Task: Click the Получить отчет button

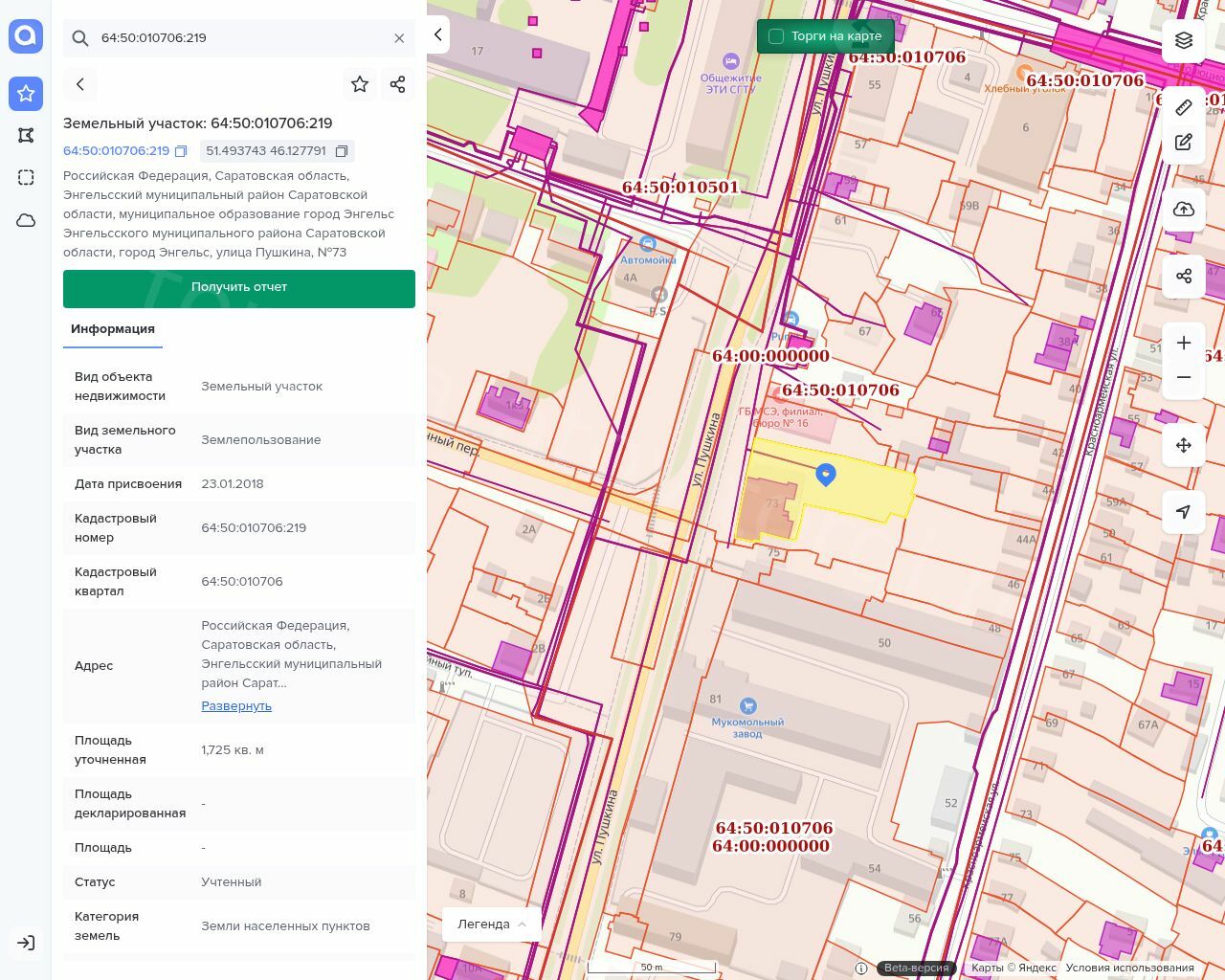Action: (x=239, y=288)
